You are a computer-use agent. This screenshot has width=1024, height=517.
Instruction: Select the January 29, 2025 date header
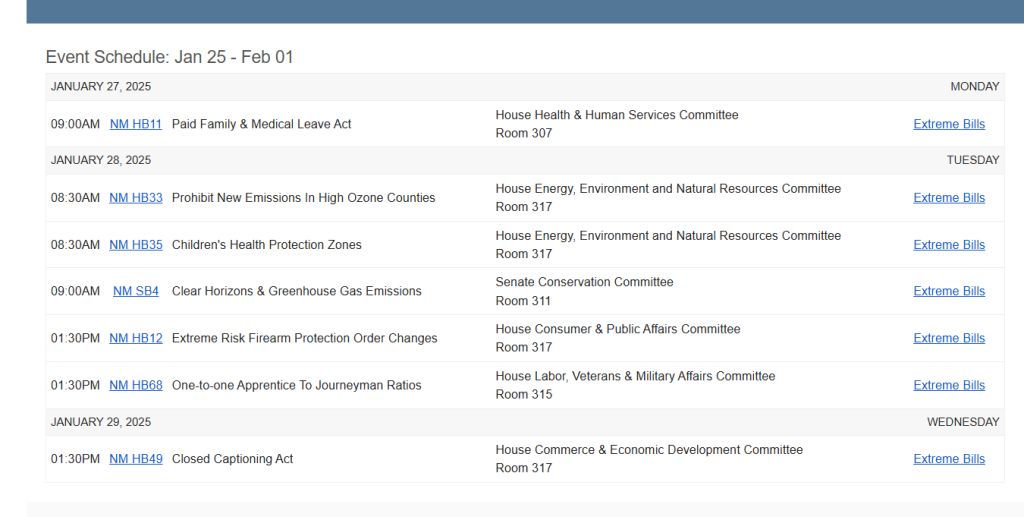101,422
